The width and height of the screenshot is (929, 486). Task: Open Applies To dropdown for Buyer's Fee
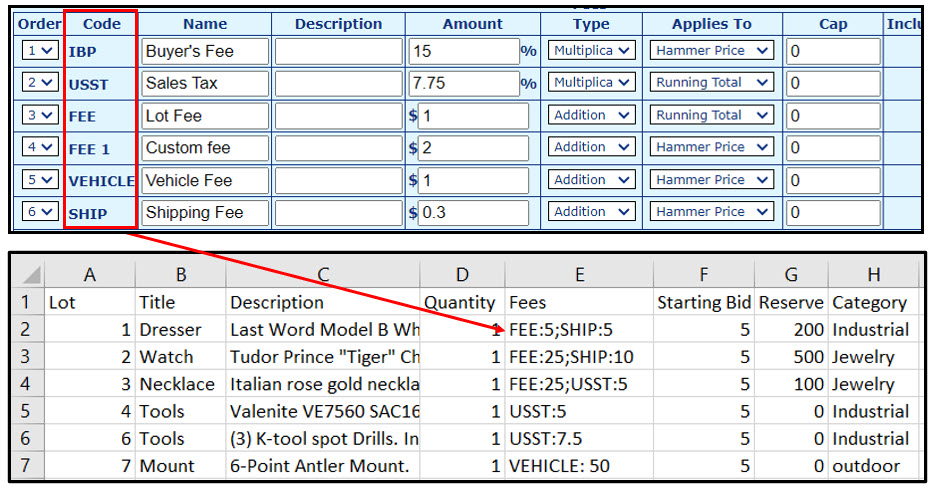[x=712, y=50]
